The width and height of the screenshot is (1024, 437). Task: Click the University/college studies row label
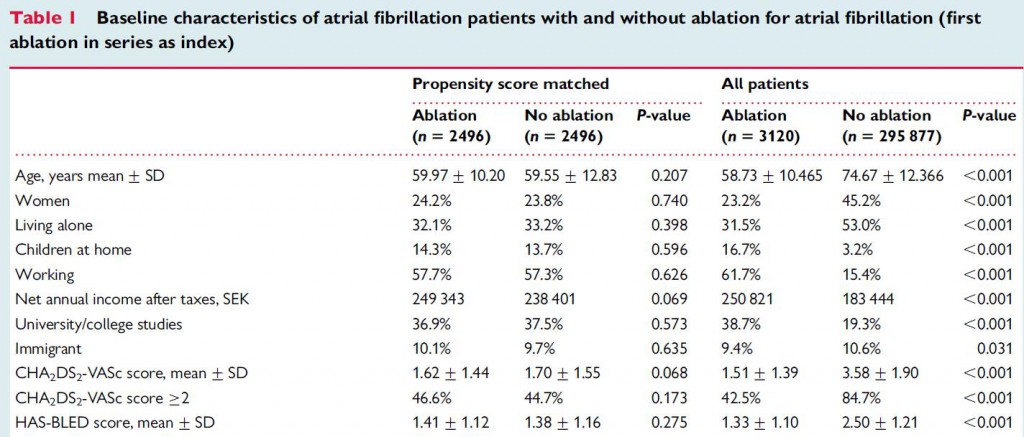(95, 324)
